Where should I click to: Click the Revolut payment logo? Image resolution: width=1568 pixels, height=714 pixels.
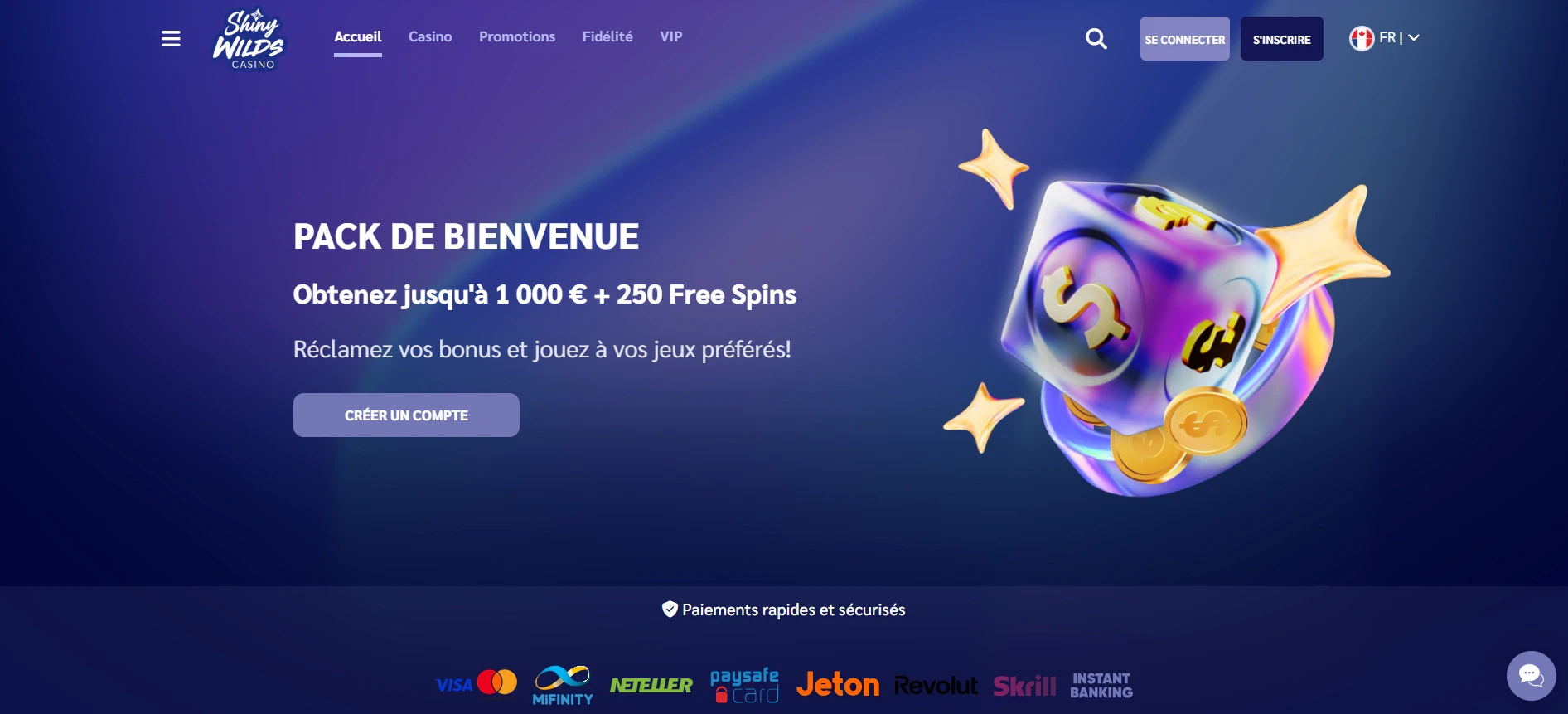click(x=936, y=686)
